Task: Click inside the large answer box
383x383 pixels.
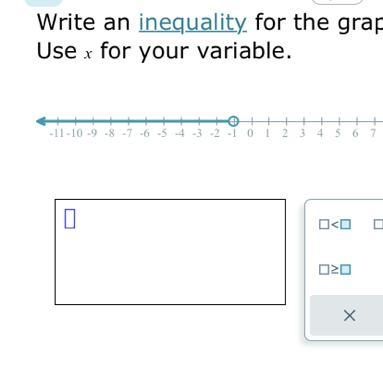Action: coord(170,252)
